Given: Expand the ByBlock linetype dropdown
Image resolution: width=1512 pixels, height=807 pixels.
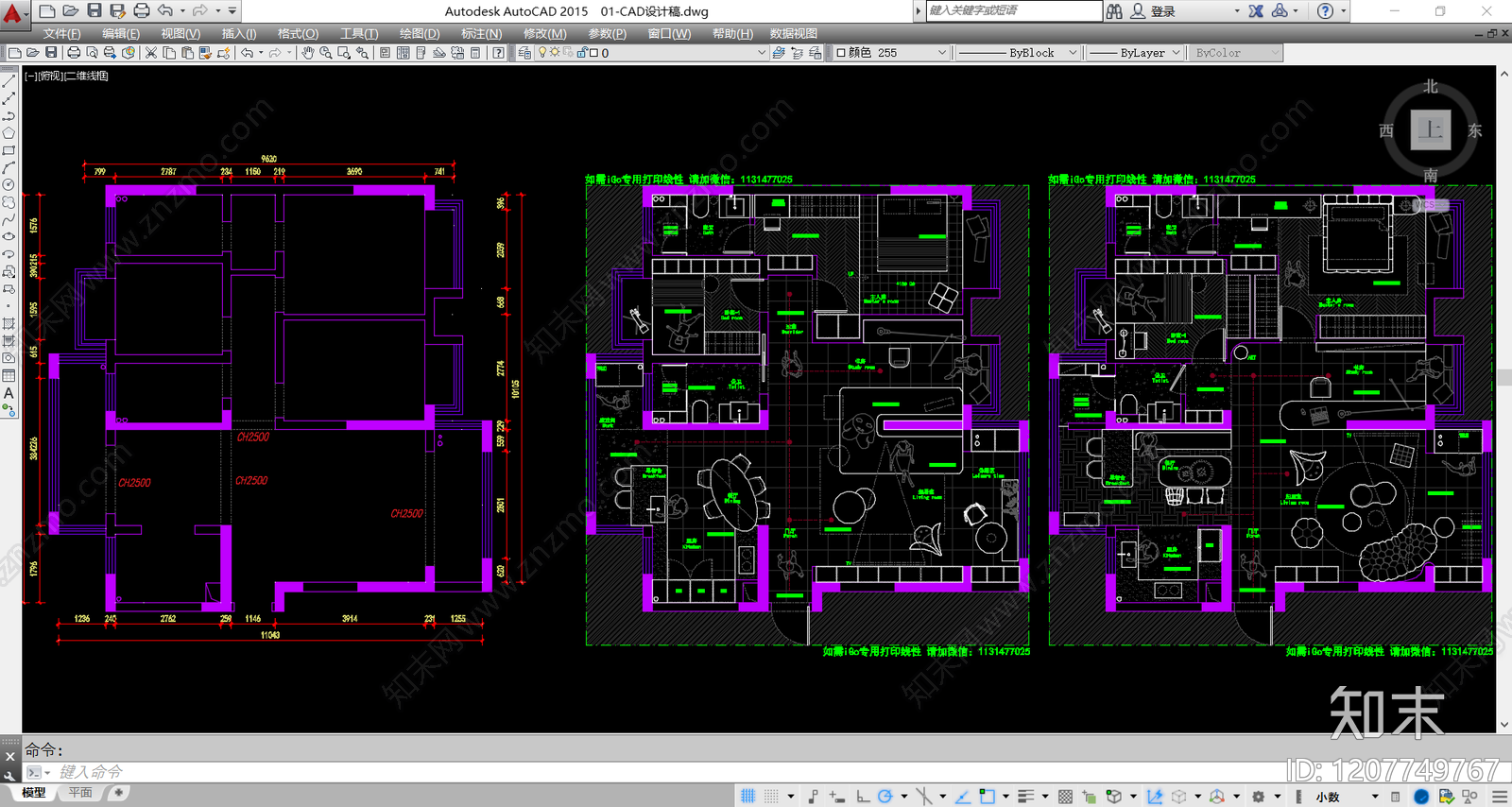Looking at the screenshot, I should pos(1017,53).
